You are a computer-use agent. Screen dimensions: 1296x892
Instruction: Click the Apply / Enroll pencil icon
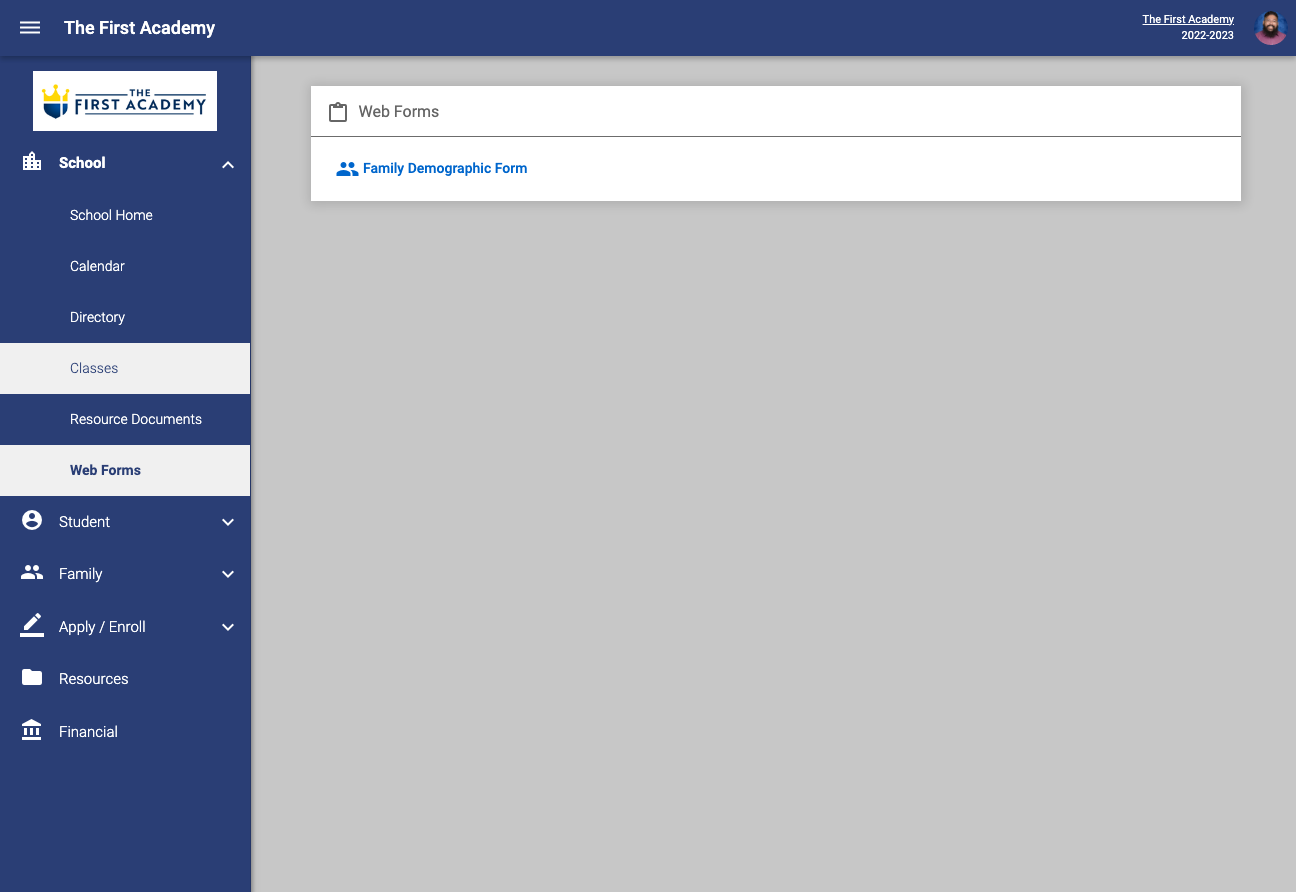click(32, 625)
